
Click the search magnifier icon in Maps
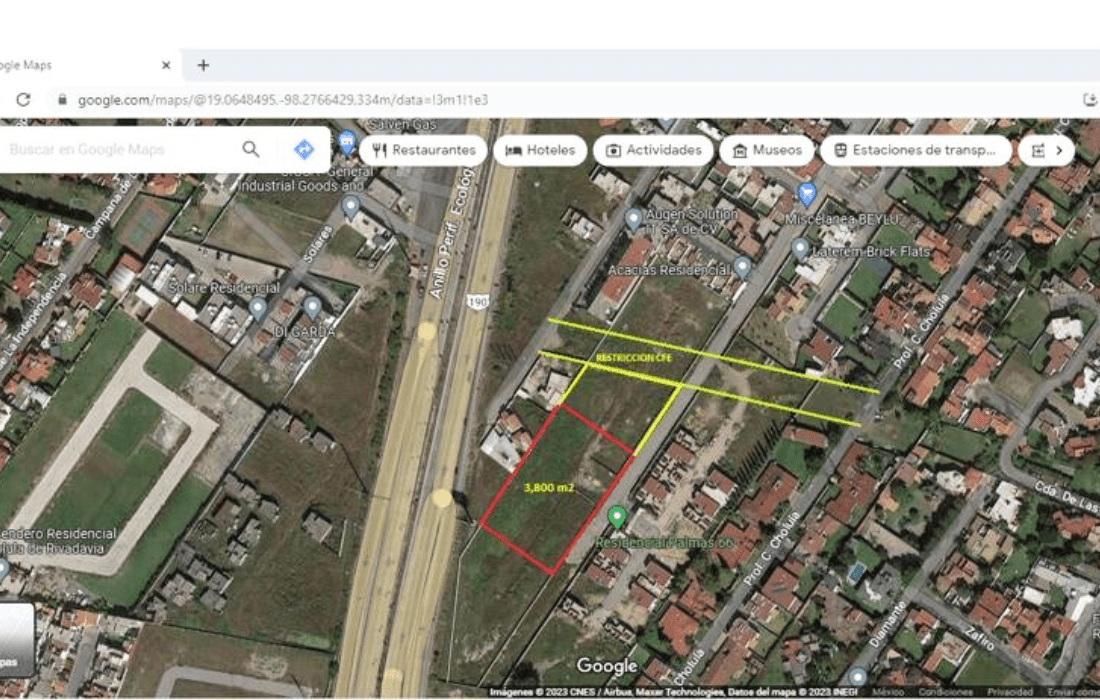(x=250, y=149)
